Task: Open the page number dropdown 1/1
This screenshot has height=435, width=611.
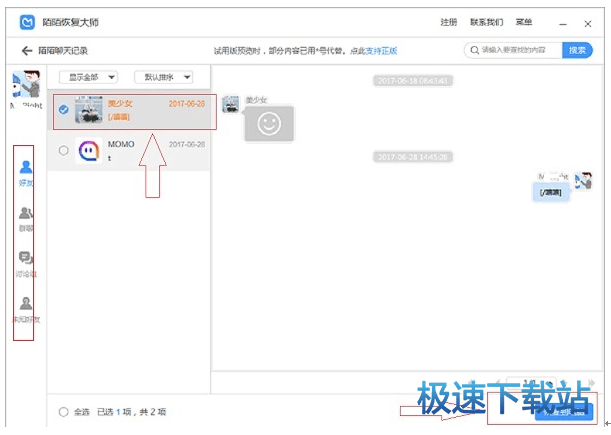Action: 531,383
